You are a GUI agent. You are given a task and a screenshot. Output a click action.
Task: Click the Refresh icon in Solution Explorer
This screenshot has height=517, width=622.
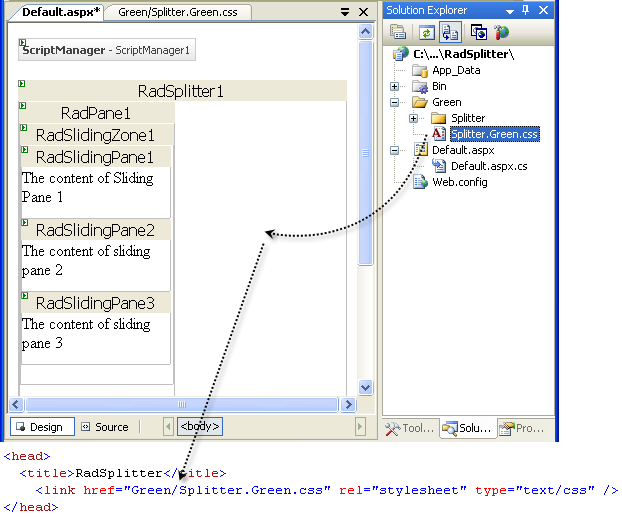[429, 33]
